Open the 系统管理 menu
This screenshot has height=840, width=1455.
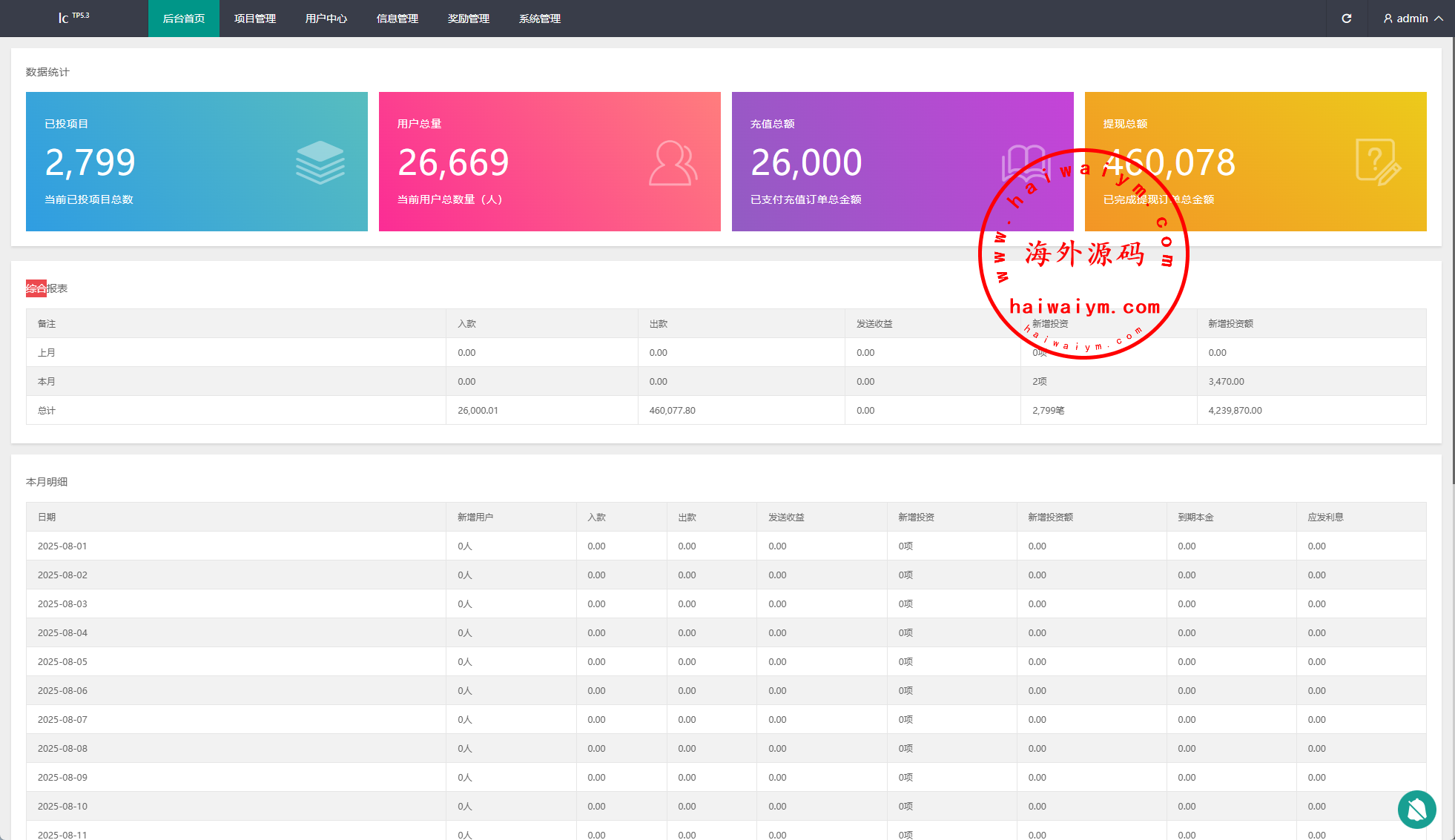539,19
